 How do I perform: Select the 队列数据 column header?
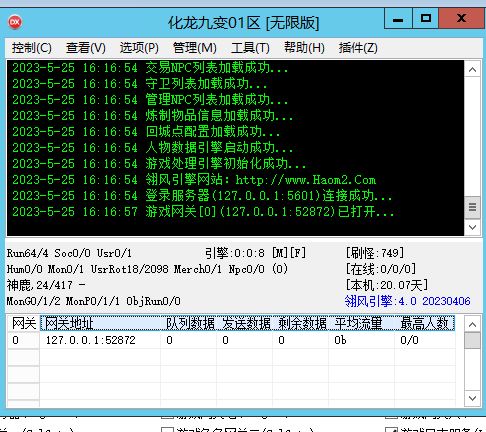pyautogui.click(x=189, y=323)
